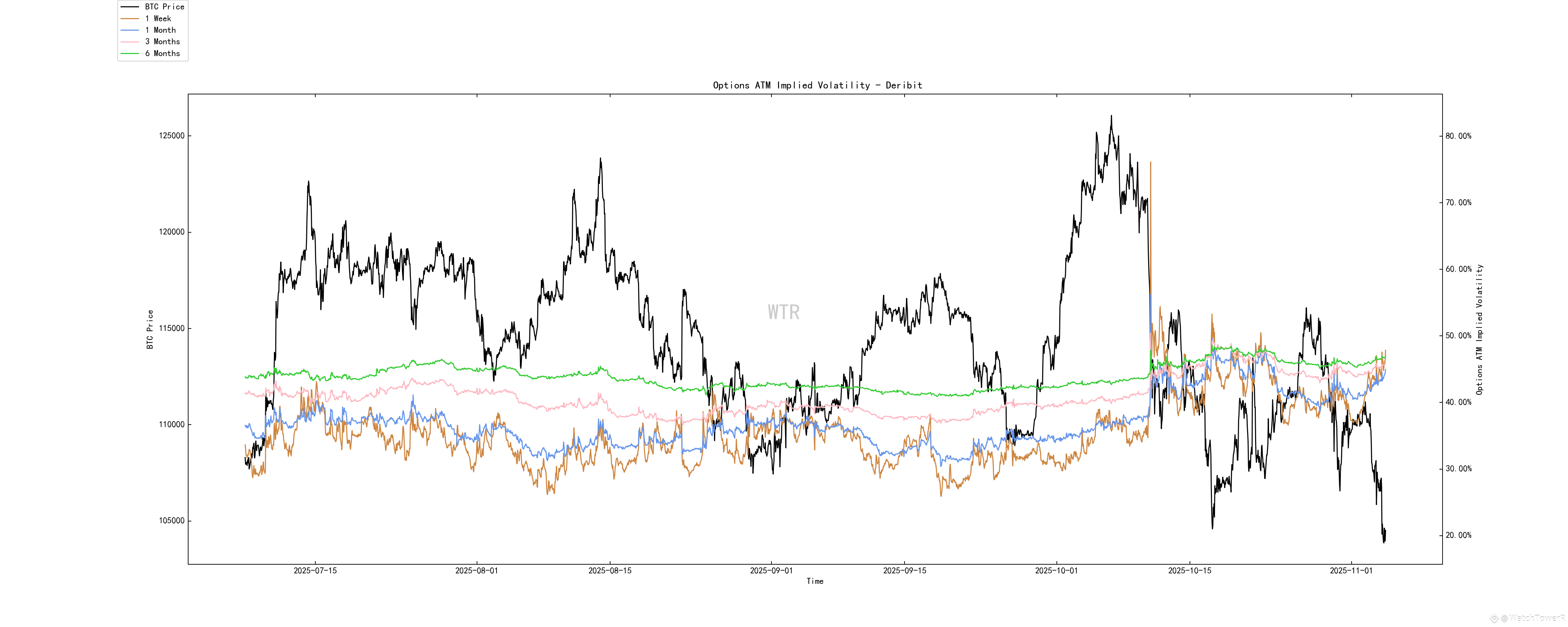Viewport: 1568px width, 627px height.
Task: Click the vertical BTC Price y-axis label
Action: (150, 329)
